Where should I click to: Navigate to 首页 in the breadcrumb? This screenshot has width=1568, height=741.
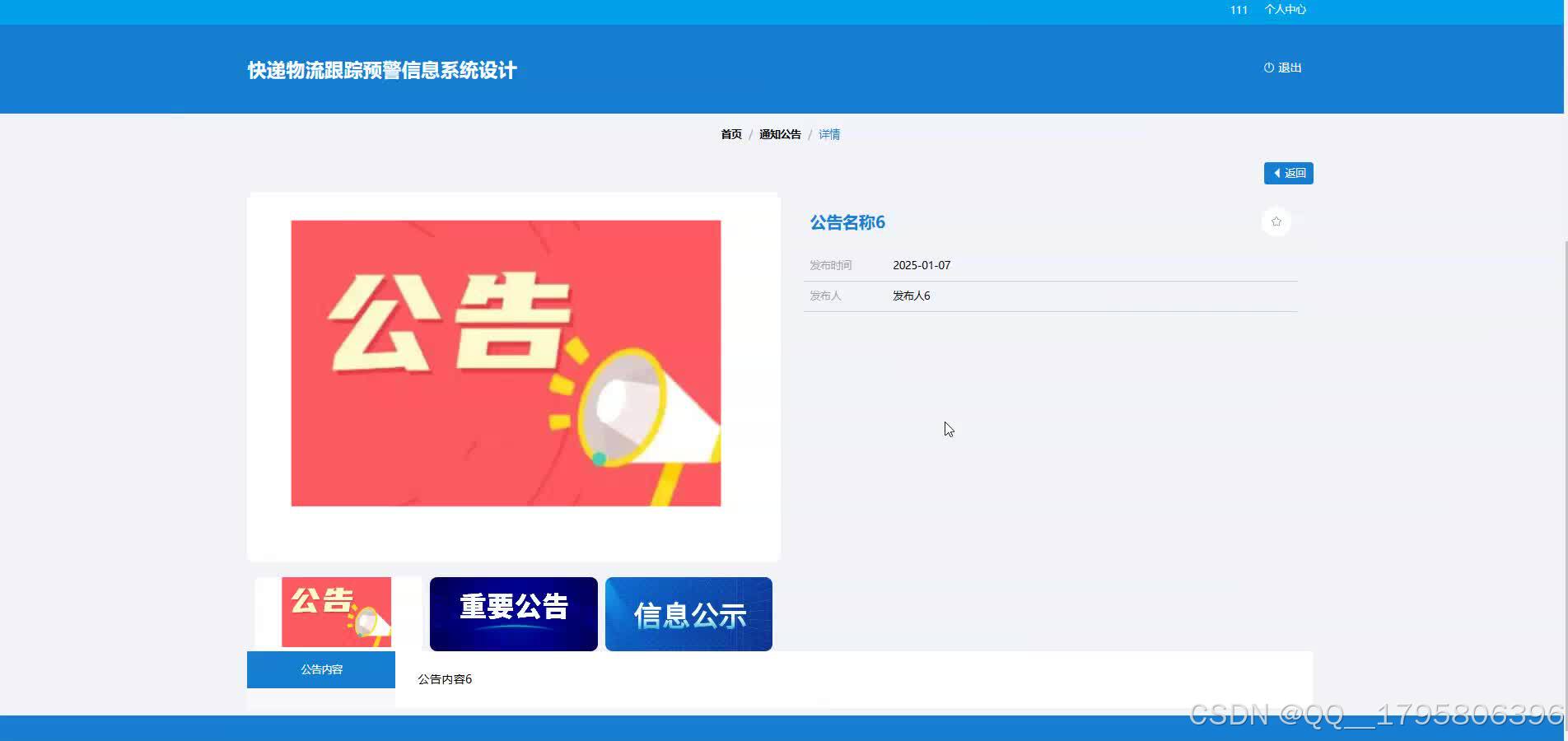(730, 133)
